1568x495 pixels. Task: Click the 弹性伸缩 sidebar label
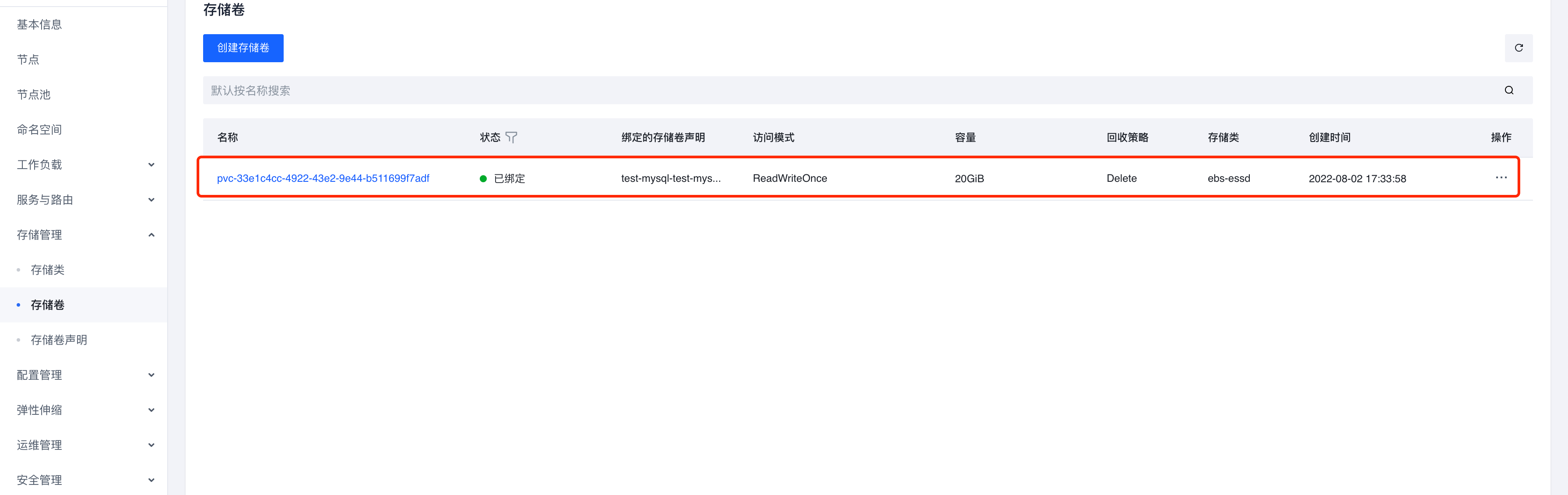pos(39,410)
